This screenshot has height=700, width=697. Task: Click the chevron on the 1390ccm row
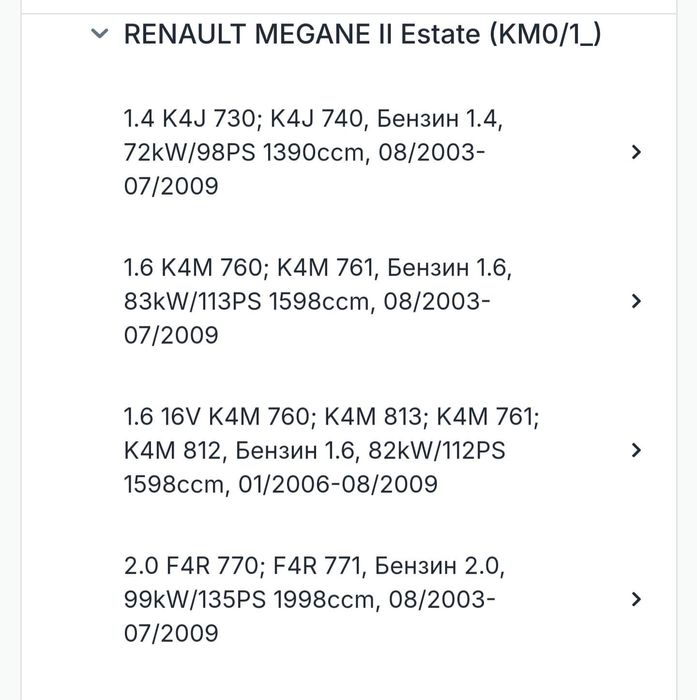coord(636,152)
